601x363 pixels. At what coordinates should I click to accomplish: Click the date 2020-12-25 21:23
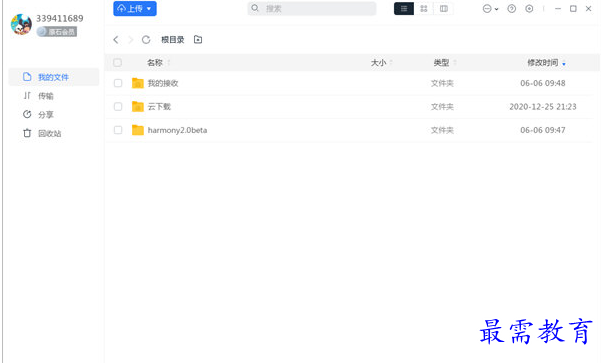(x=543, y=107)
